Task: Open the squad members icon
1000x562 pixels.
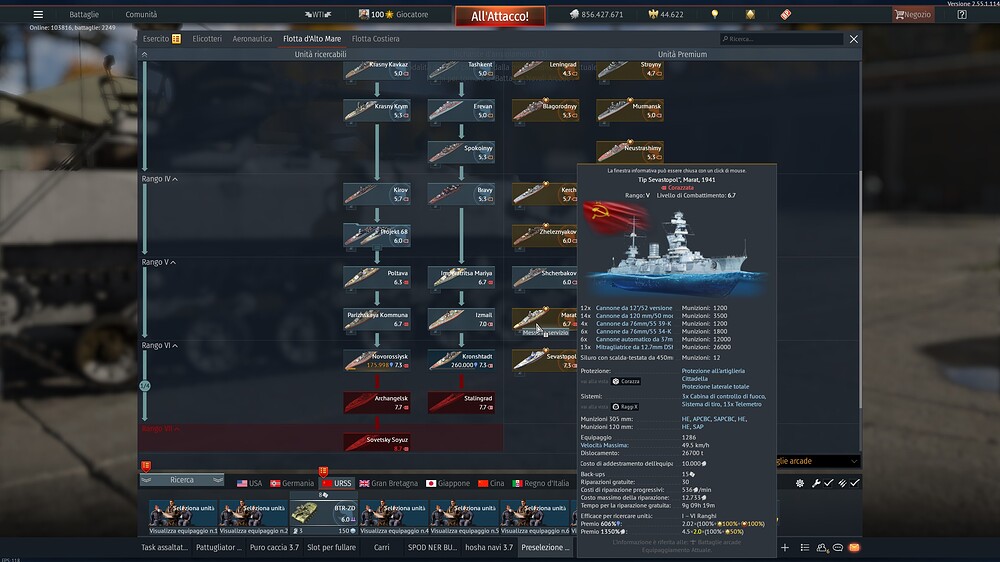Action: (x=821, y=547)
